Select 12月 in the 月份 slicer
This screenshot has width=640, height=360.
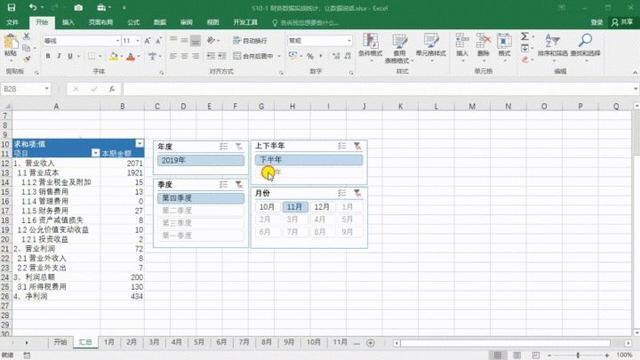322,207
